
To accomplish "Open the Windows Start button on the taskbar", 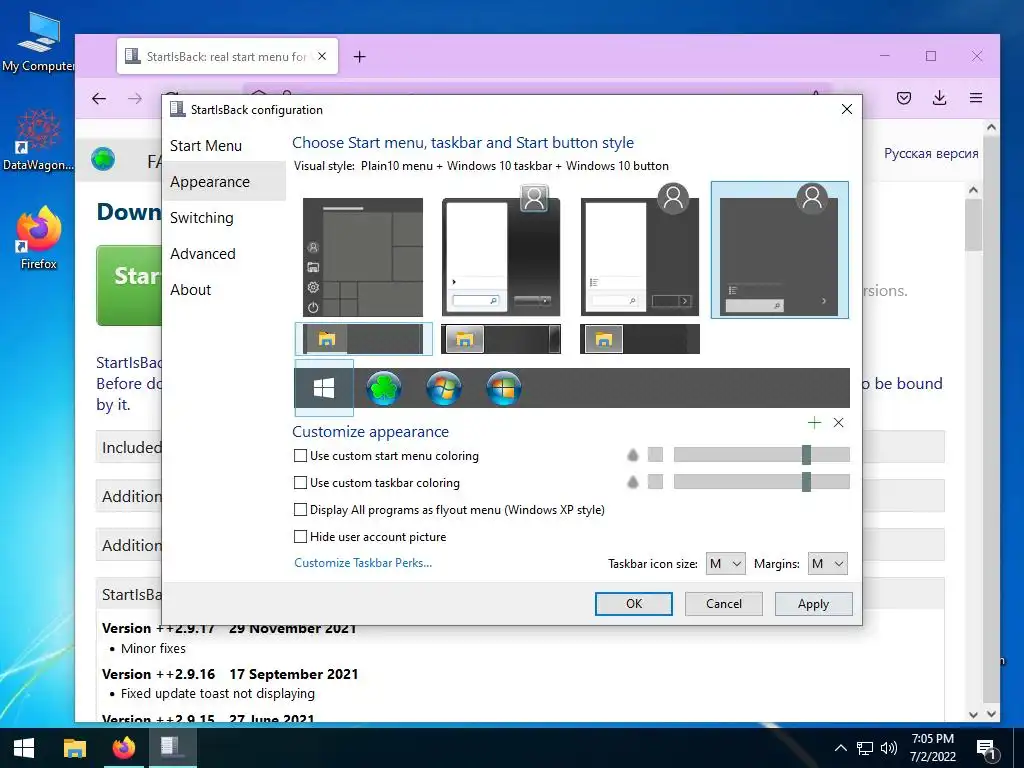I will point(24,748).
